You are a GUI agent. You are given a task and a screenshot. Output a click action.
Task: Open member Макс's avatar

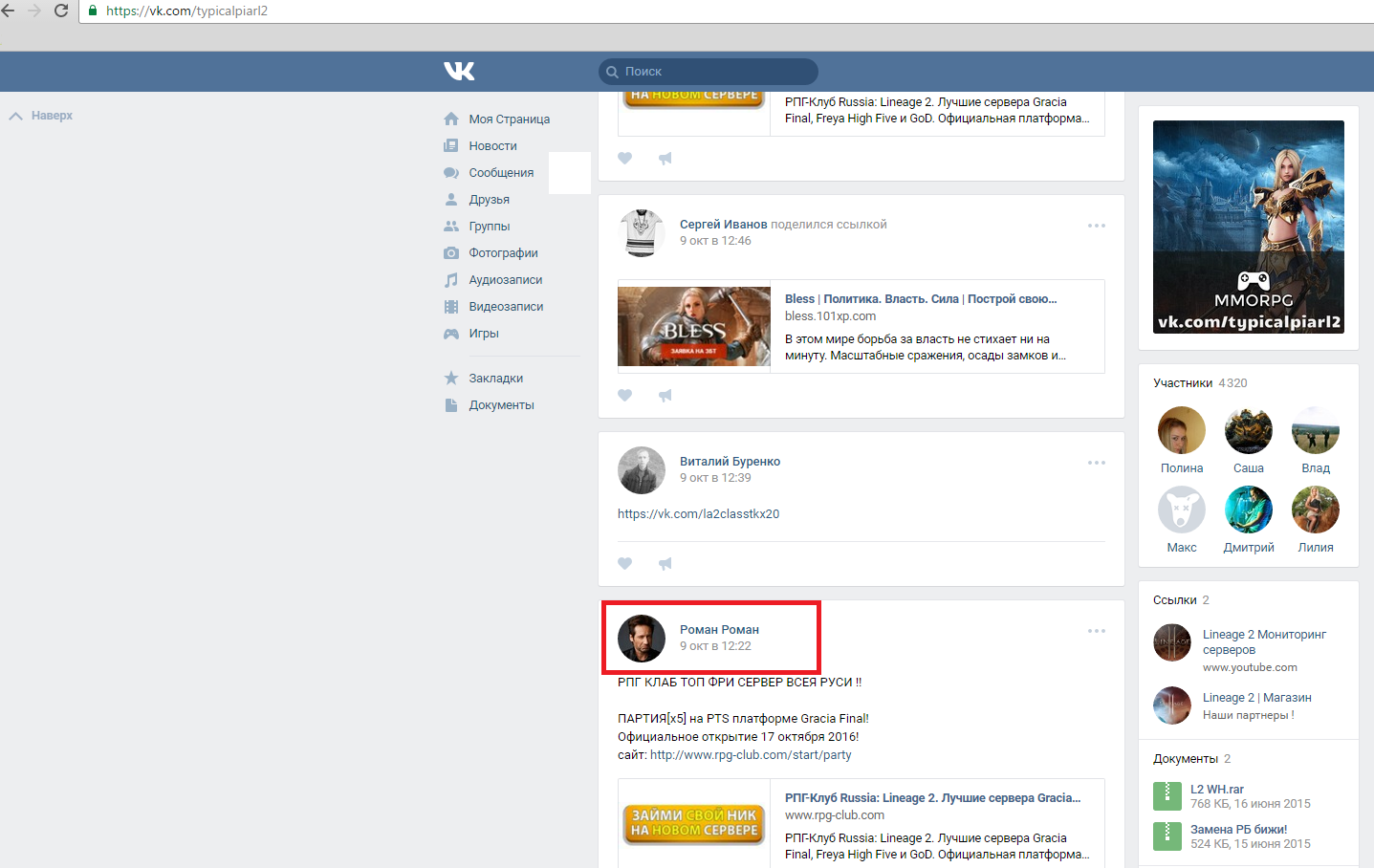click(x=1182, y=510)
